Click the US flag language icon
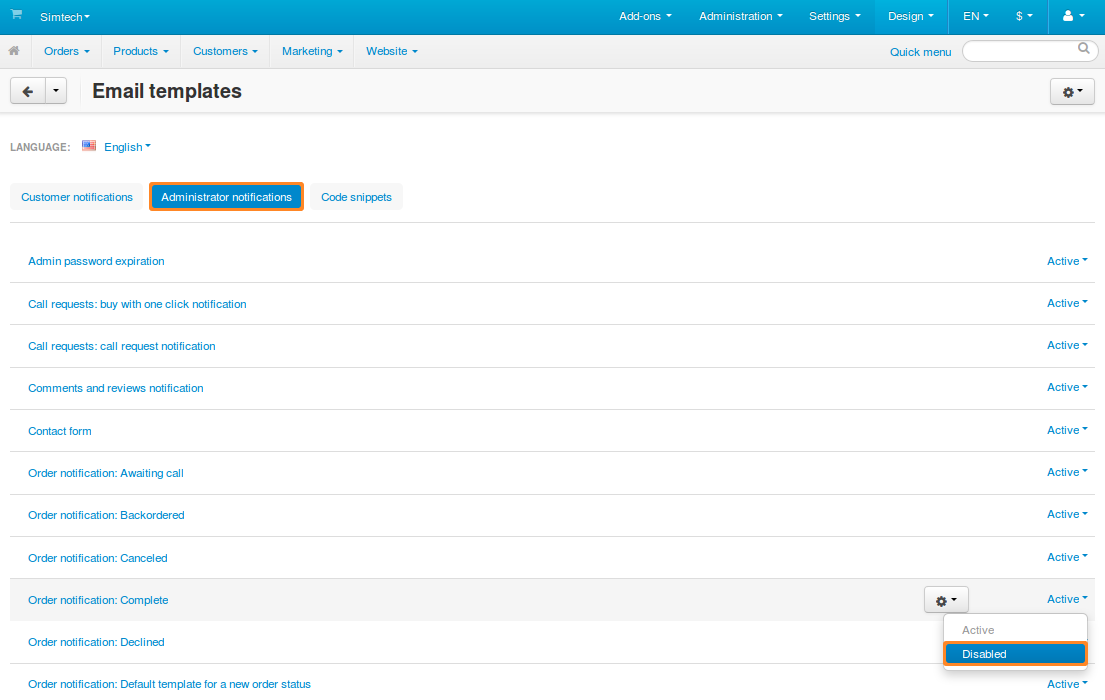Viewport: 1105px width, 700px height. (x=89, y=146)
